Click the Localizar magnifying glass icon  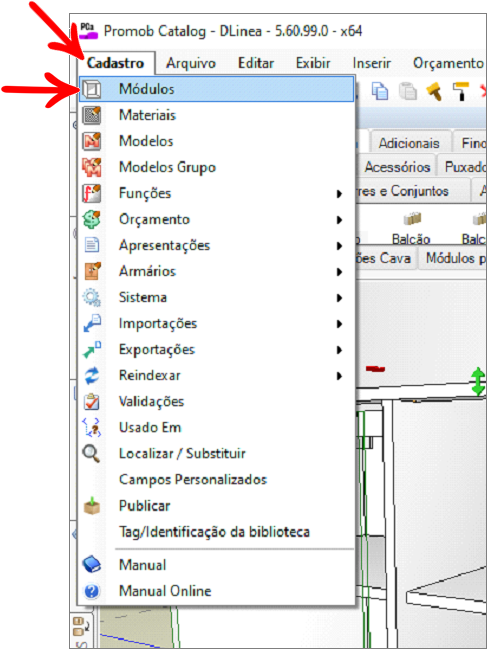(91, 454)
